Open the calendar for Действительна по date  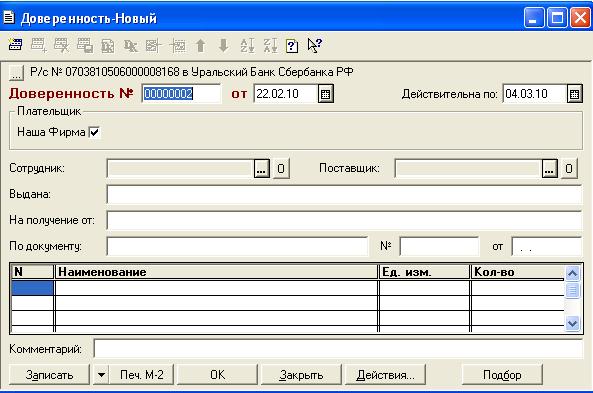click(574, 94)
